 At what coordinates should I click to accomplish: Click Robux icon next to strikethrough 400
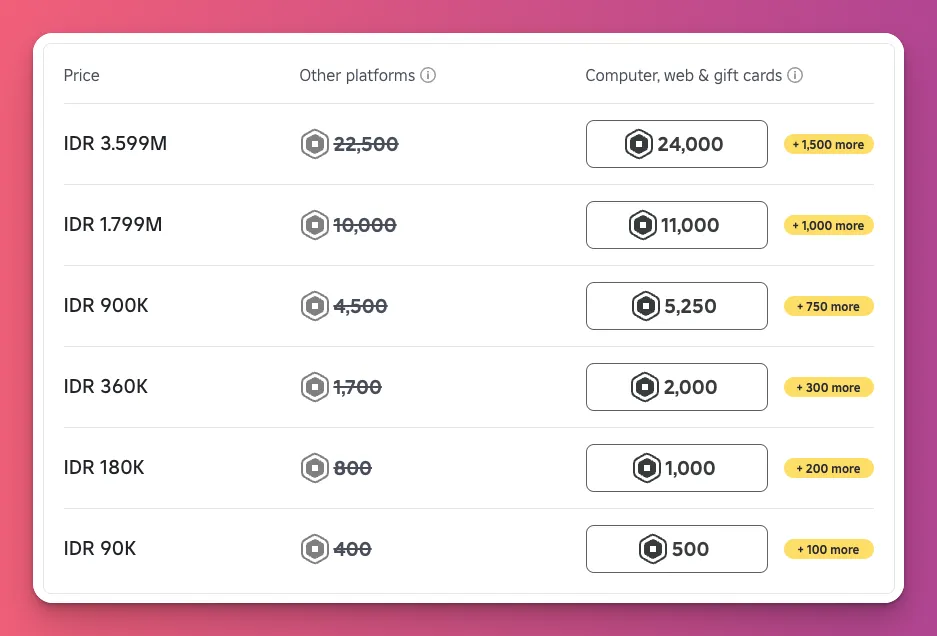coord(315,549)
